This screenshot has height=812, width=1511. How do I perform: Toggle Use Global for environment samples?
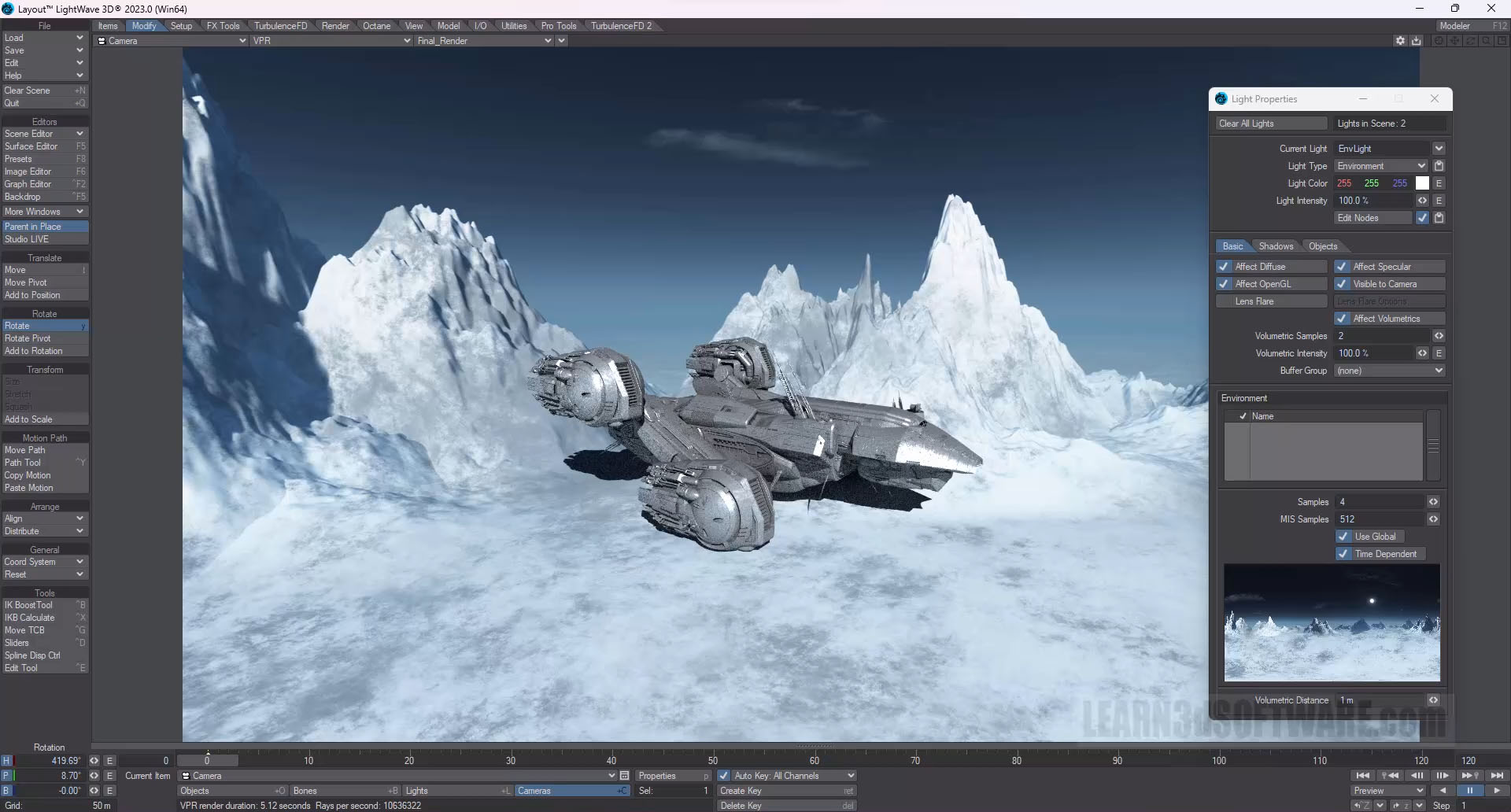(x=1343, y=536)
